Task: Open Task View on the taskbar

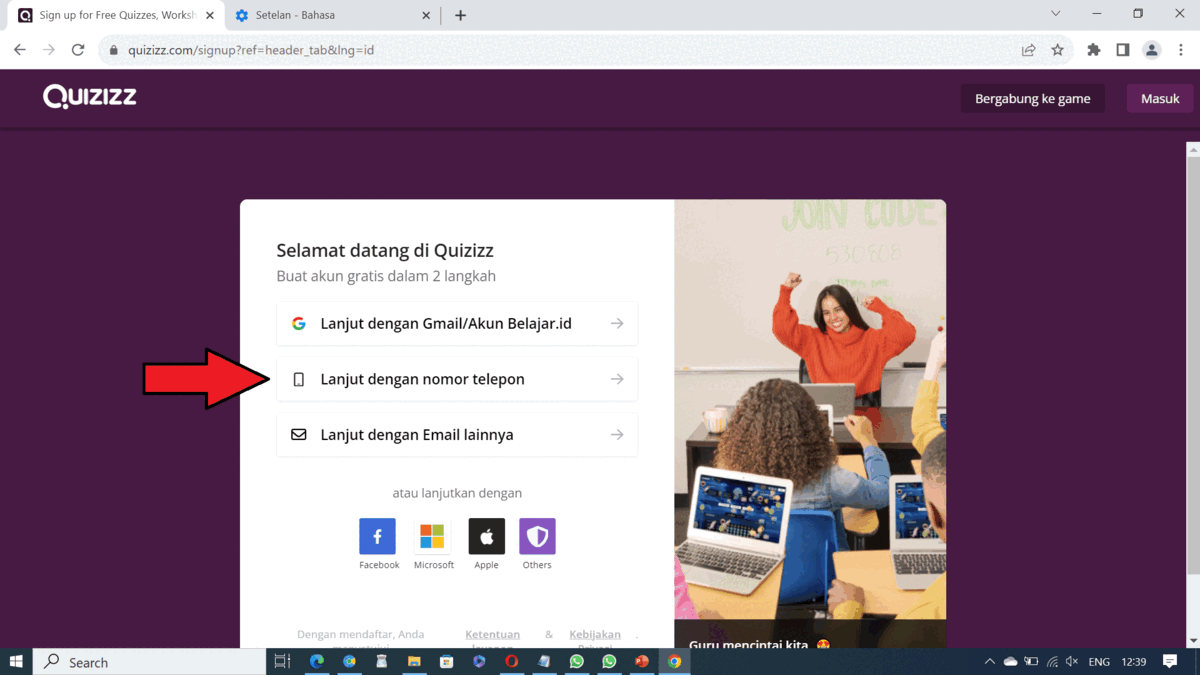Action: (282, 662)
